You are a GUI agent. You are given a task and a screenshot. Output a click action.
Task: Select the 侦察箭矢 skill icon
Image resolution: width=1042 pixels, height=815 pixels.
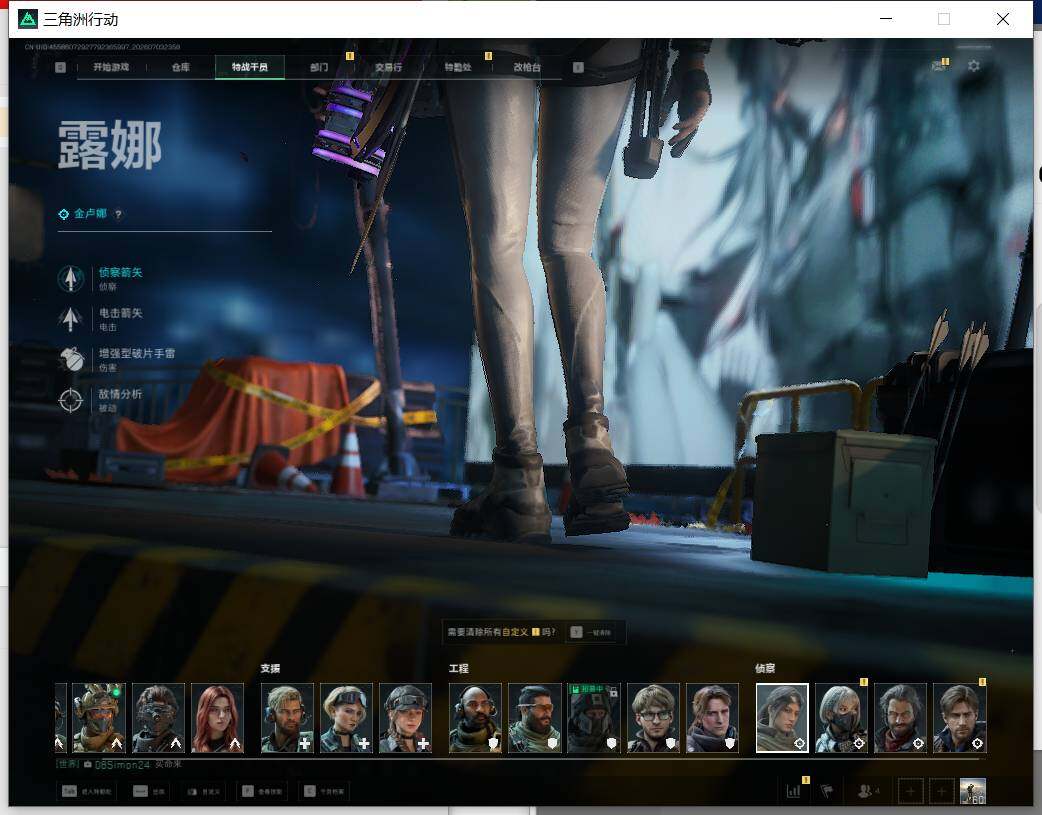coord(70,279)
